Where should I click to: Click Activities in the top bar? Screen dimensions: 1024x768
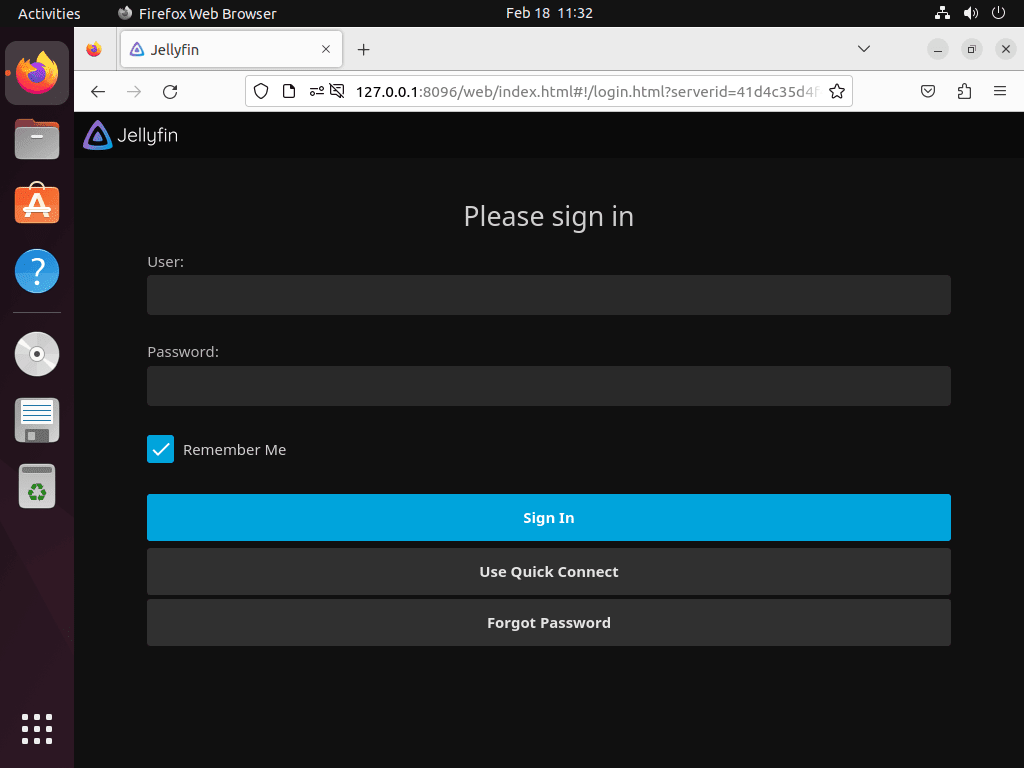48,13
